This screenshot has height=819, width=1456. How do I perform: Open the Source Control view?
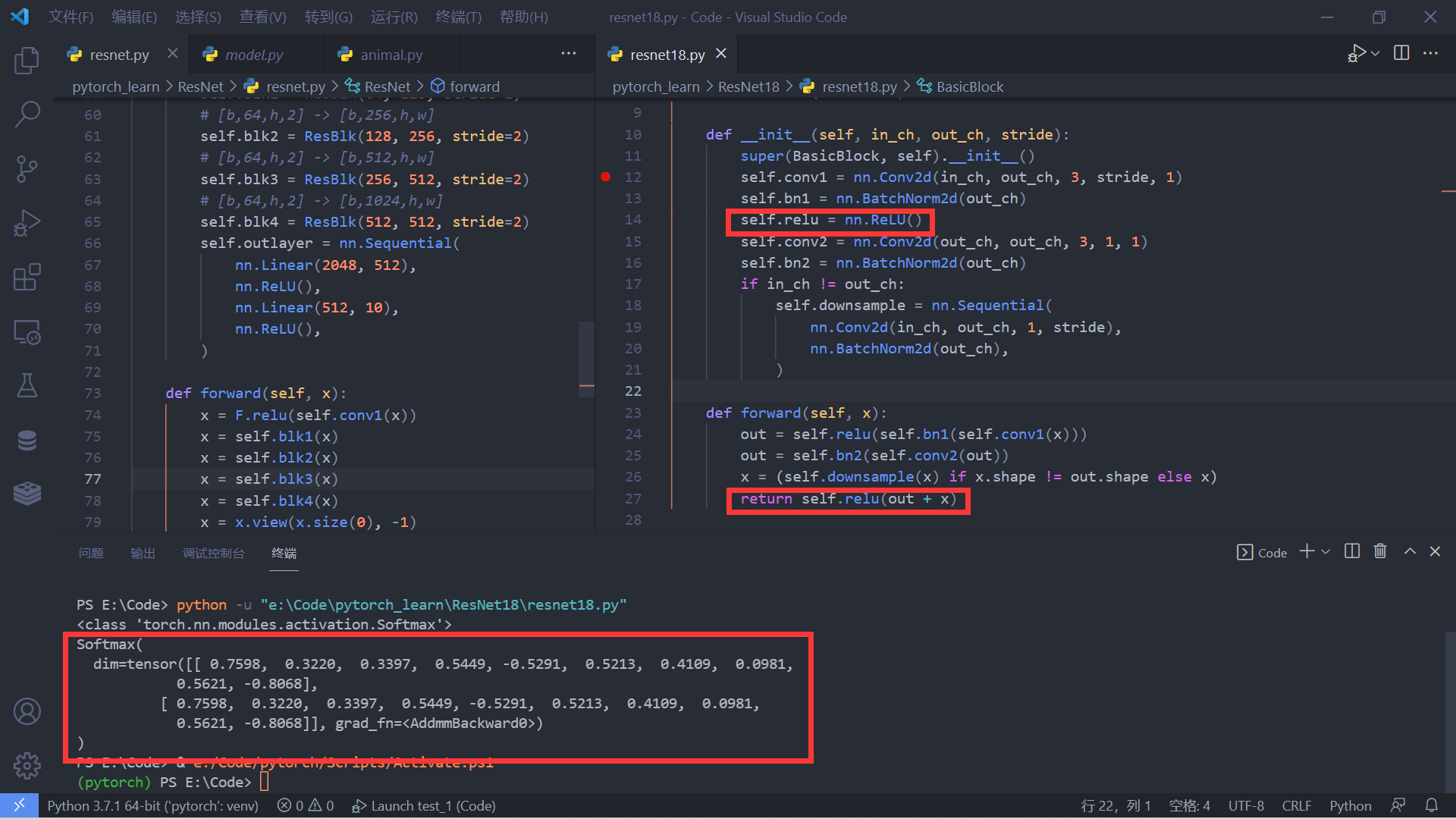click(27, 168)
